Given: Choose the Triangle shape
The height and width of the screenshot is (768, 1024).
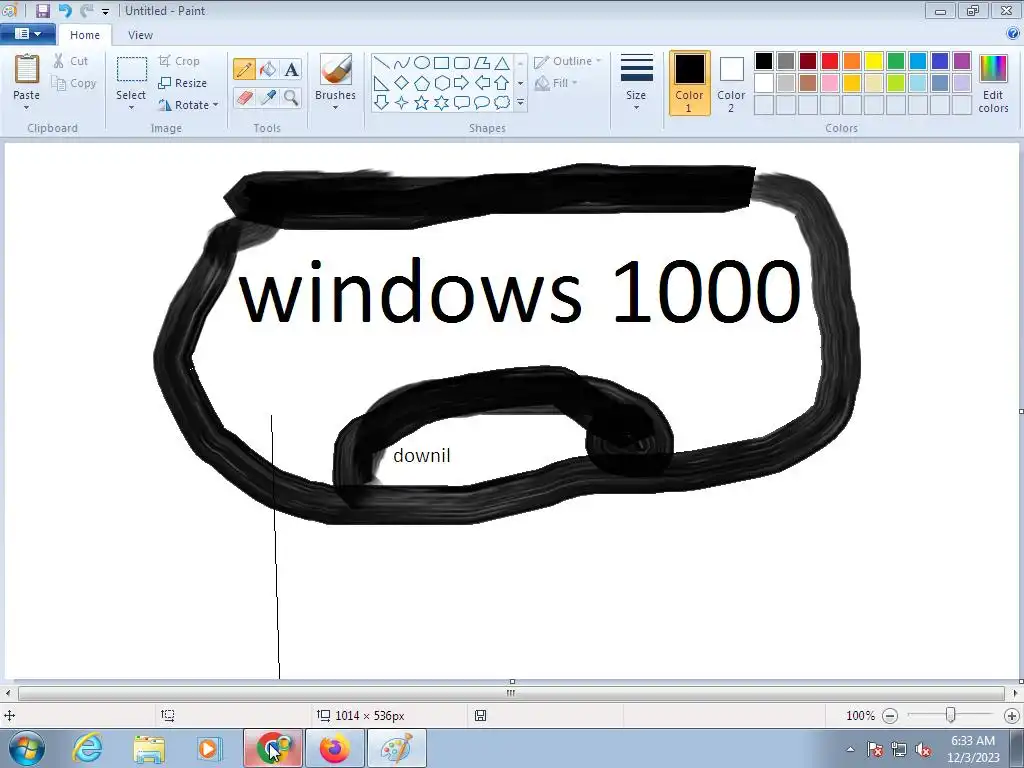Looking at the screenshot, I should pyautogui.click(x=502, y=63).
